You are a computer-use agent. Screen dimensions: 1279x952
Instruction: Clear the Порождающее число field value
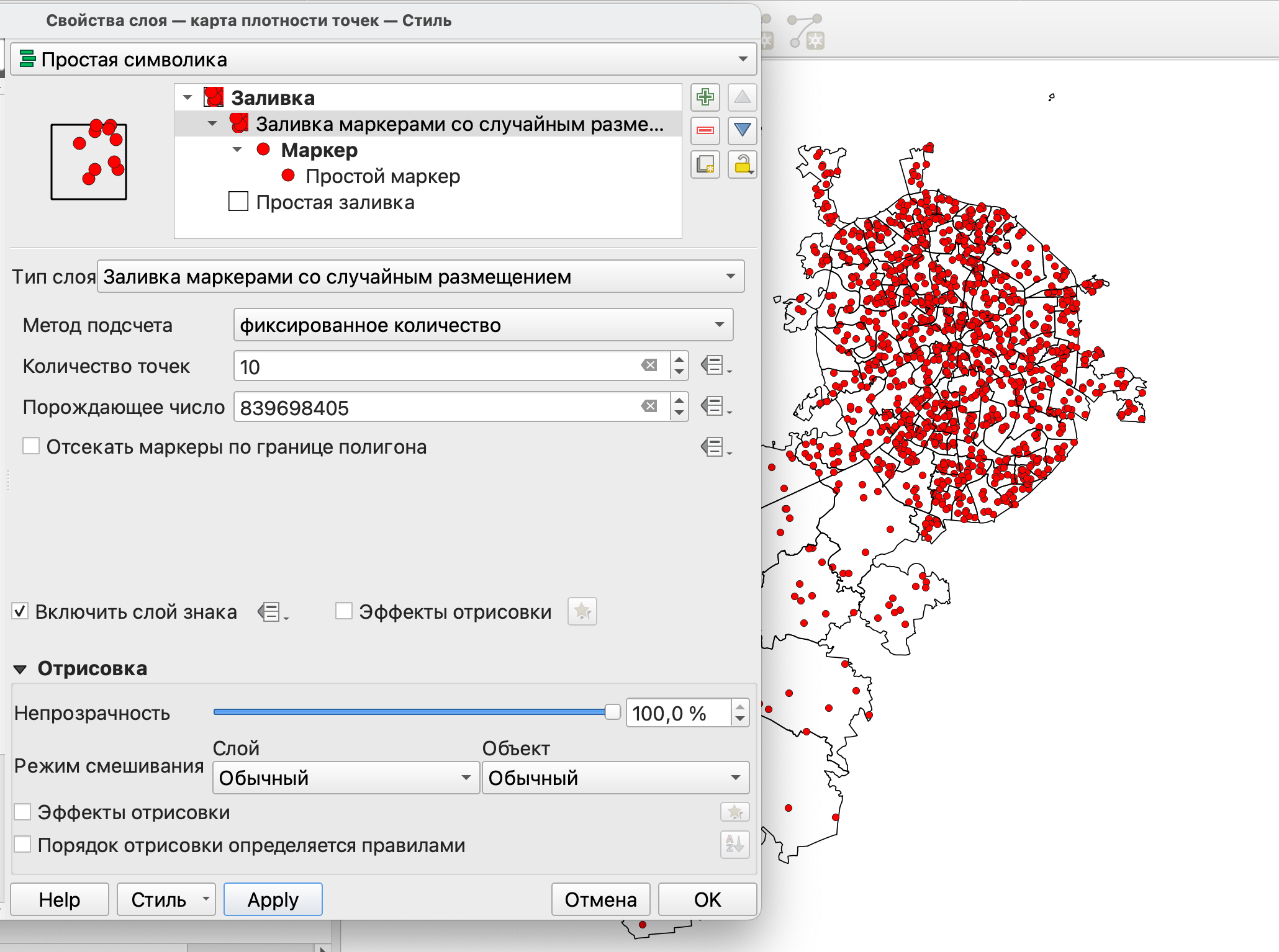649,406
